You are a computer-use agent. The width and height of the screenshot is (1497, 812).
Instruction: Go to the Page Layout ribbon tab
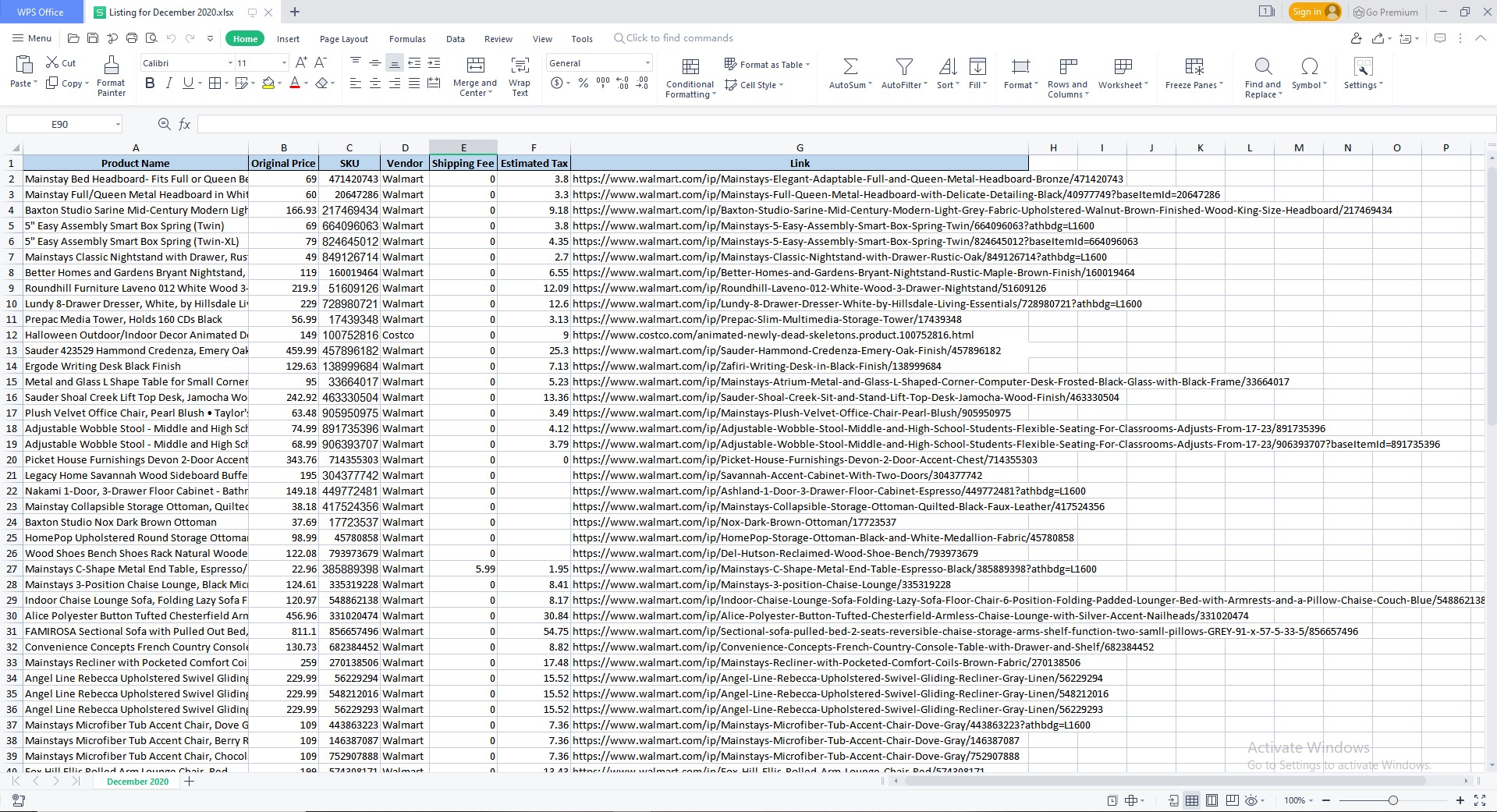coord(344,39)
